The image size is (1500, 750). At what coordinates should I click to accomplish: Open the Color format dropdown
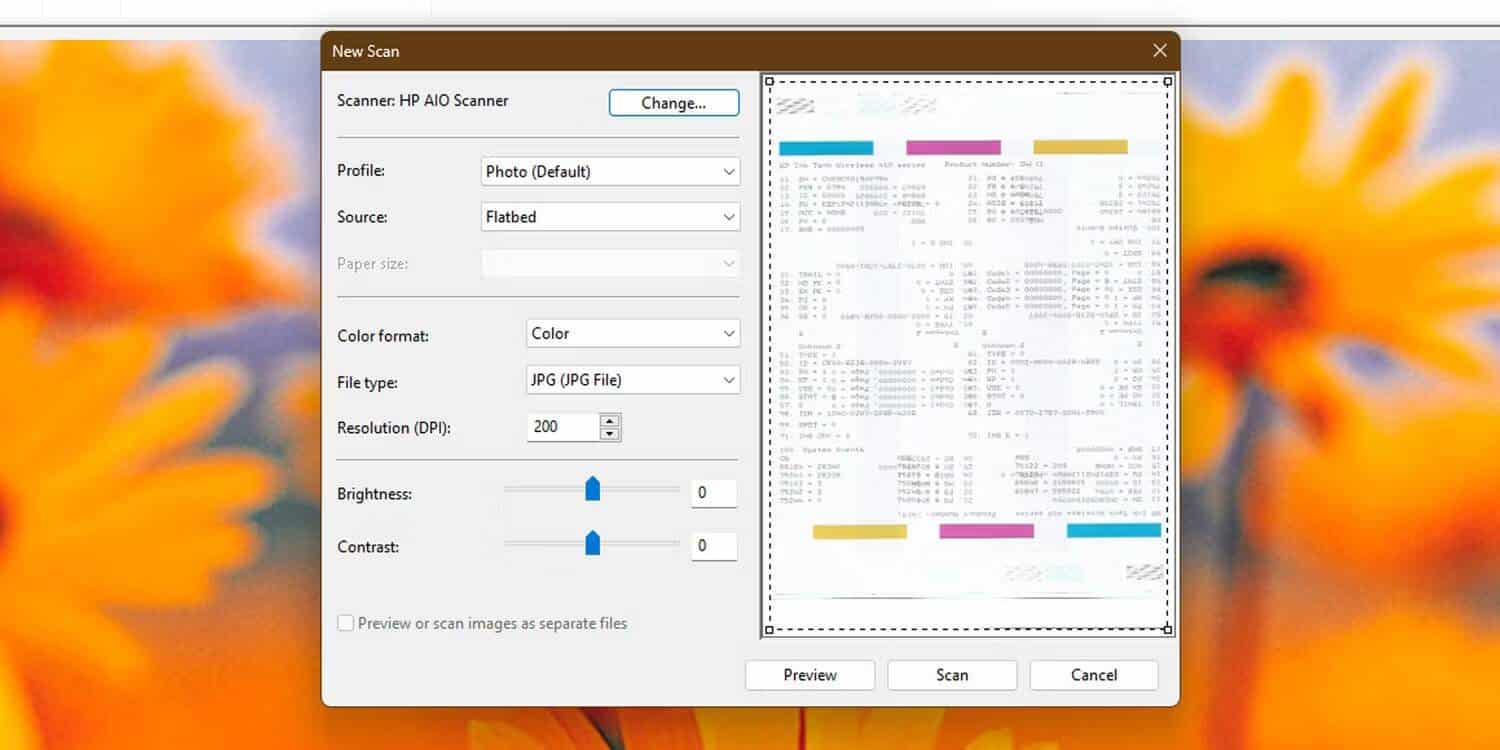pyautogui.click(x=632, y=334)
